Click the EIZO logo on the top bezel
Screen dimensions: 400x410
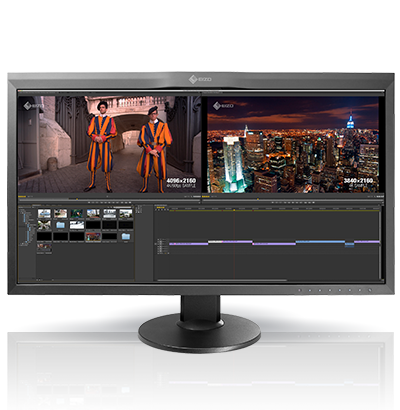200,79
